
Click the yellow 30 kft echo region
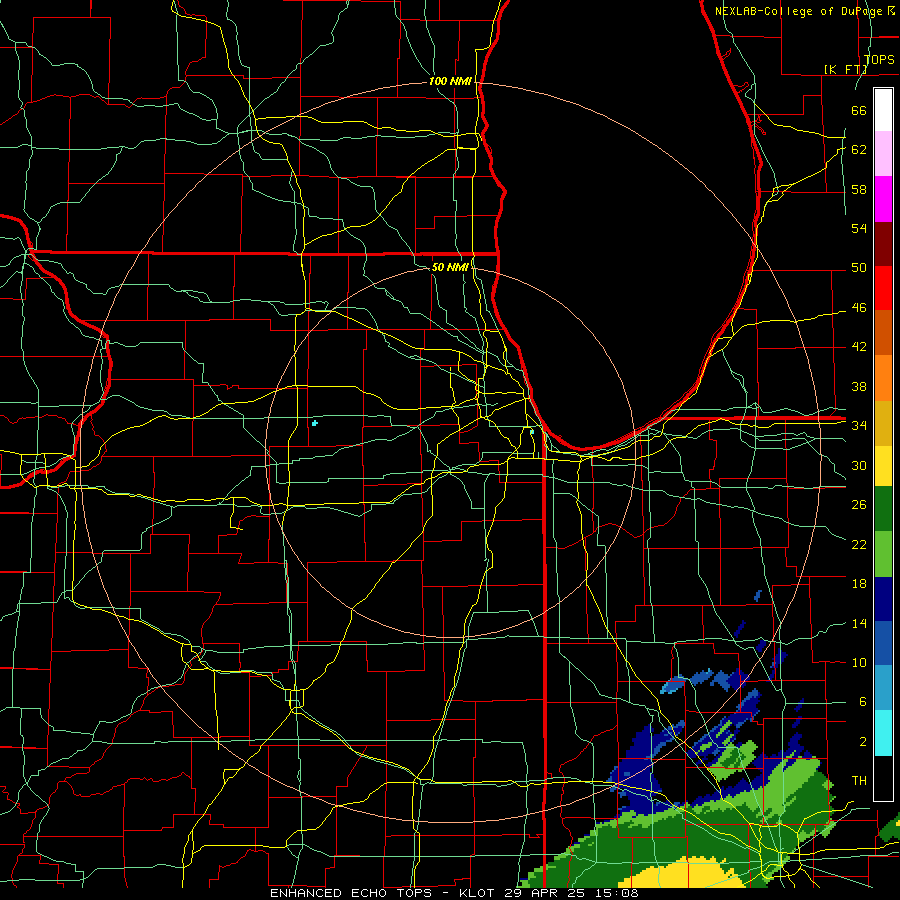point(680,872)
